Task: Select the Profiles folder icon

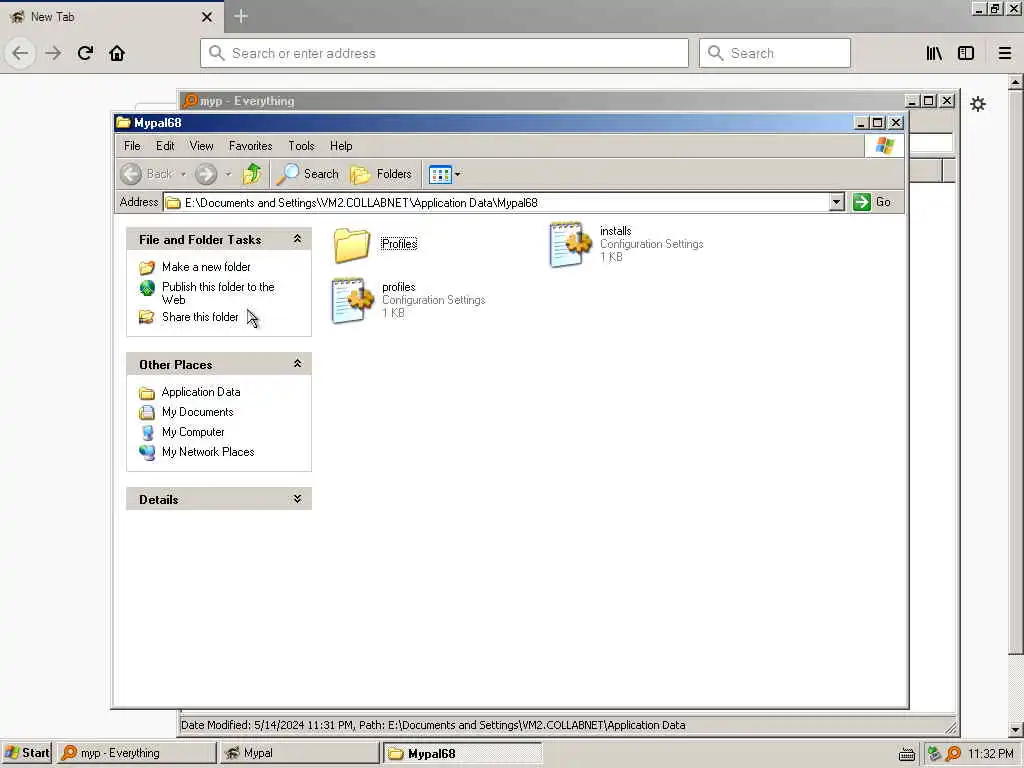Action: pyautogui.click(x=352, y=245)
